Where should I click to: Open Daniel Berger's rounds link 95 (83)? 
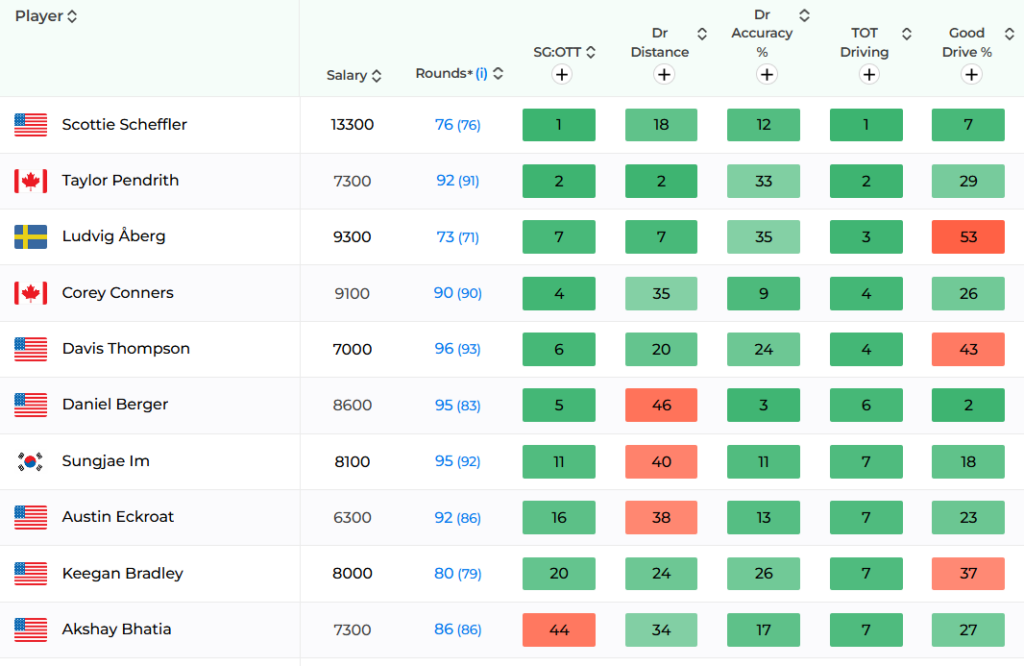458,405
